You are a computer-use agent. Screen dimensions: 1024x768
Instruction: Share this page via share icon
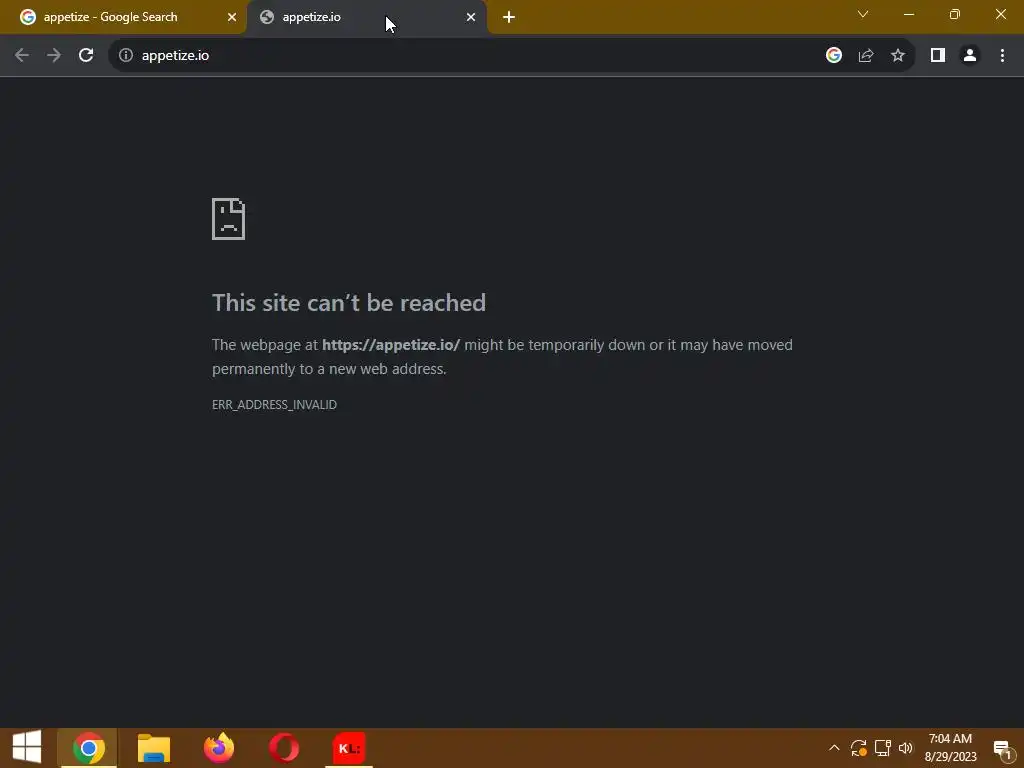click(866, 56)
